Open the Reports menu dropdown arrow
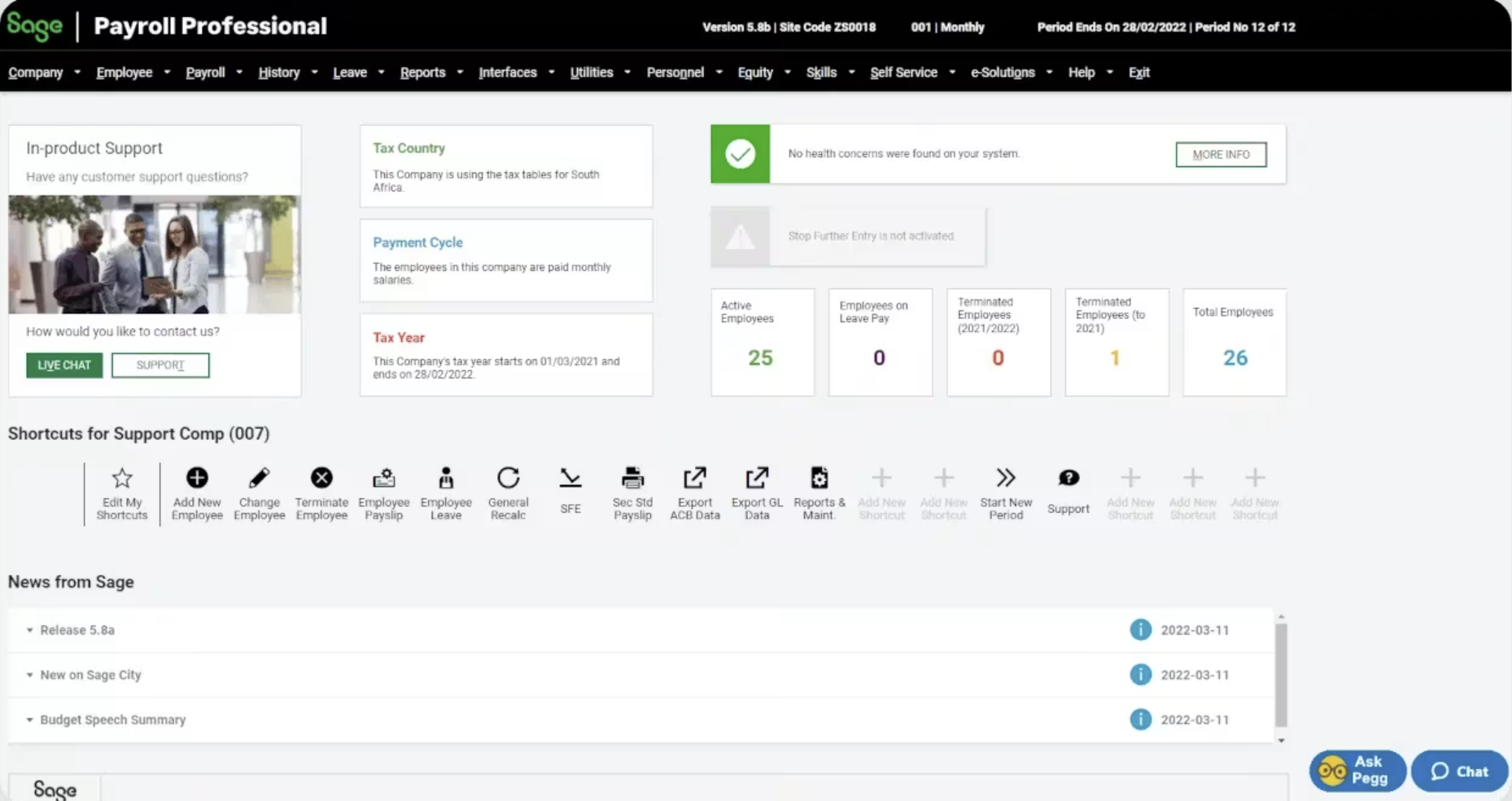 460,72
